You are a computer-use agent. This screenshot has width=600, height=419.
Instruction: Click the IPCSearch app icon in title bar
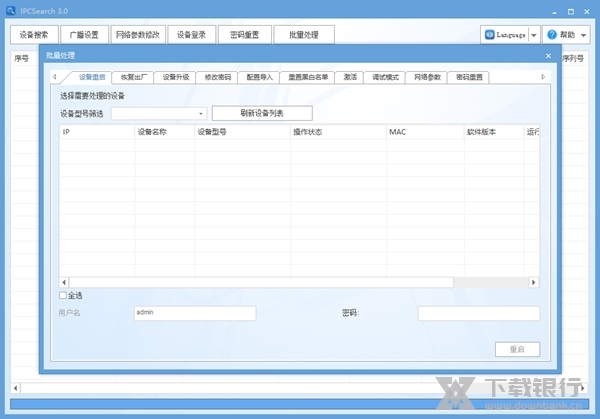click(x=11, y=11)
